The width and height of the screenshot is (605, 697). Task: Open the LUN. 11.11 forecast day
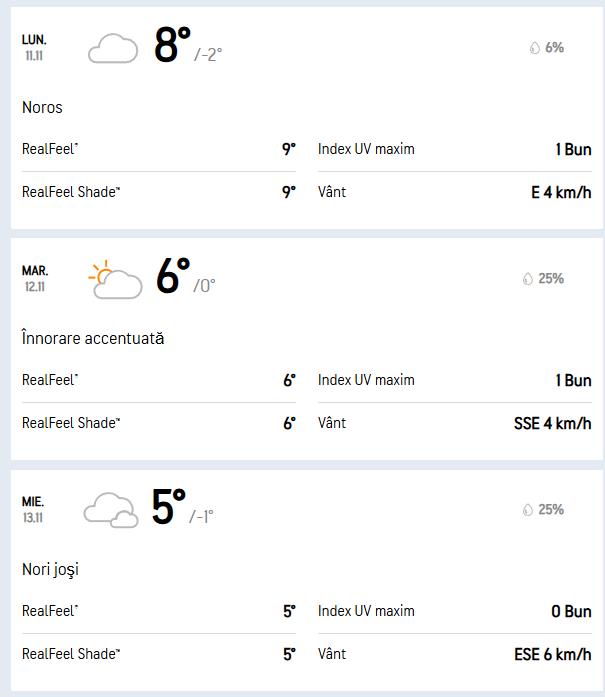tap(34, 47)
